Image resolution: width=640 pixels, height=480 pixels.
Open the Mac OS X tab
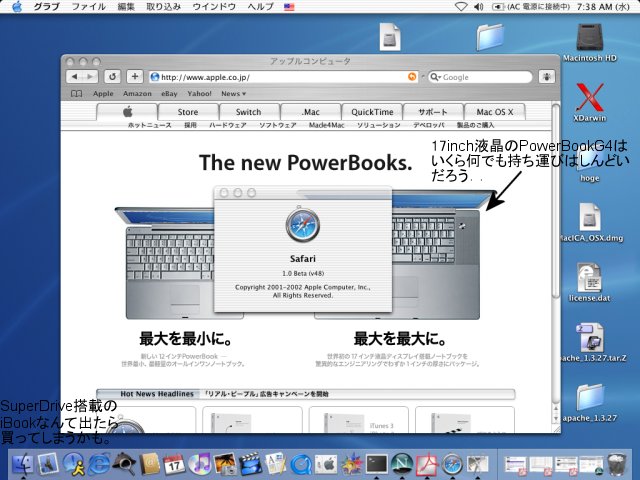495,112
